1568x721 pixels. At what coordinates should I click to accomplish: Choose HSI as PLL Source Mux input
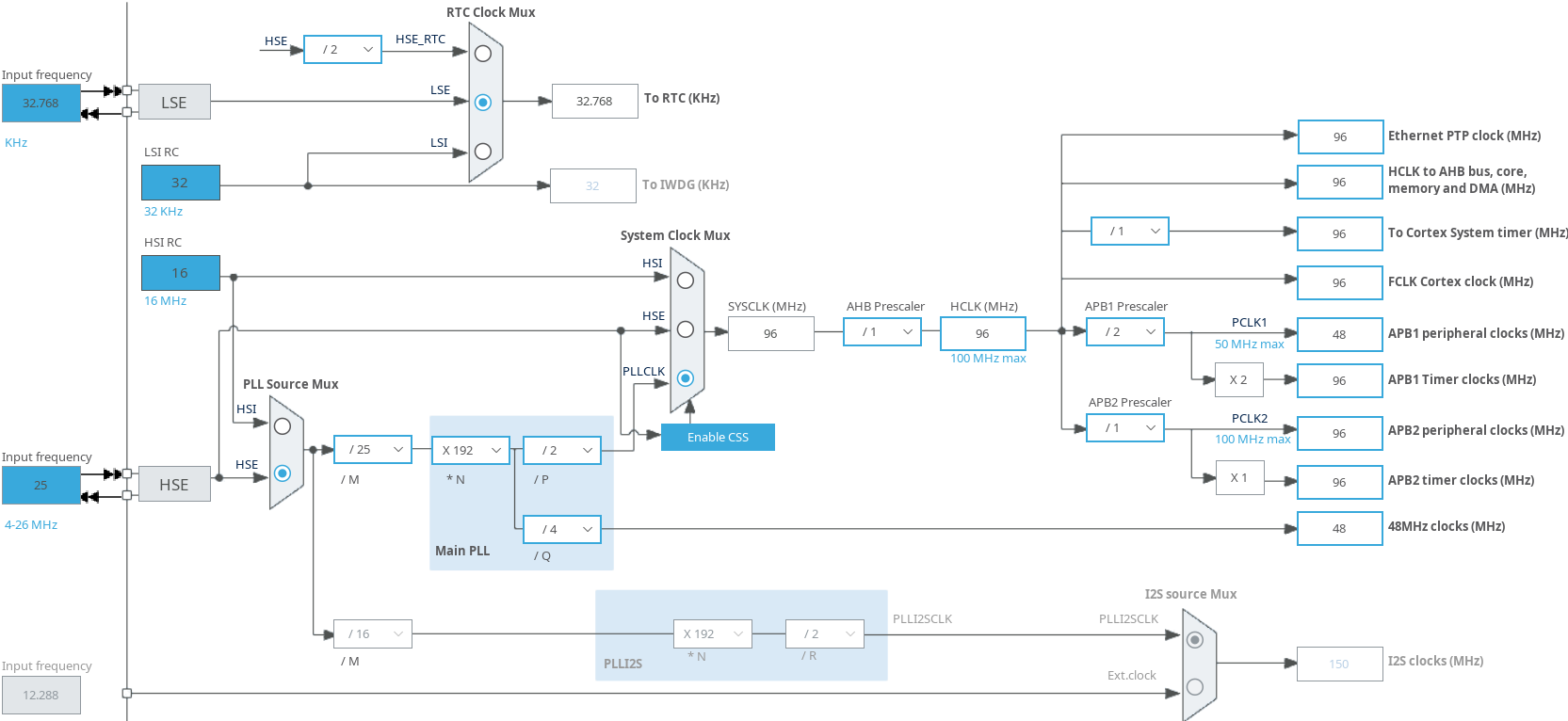point(283,426)
